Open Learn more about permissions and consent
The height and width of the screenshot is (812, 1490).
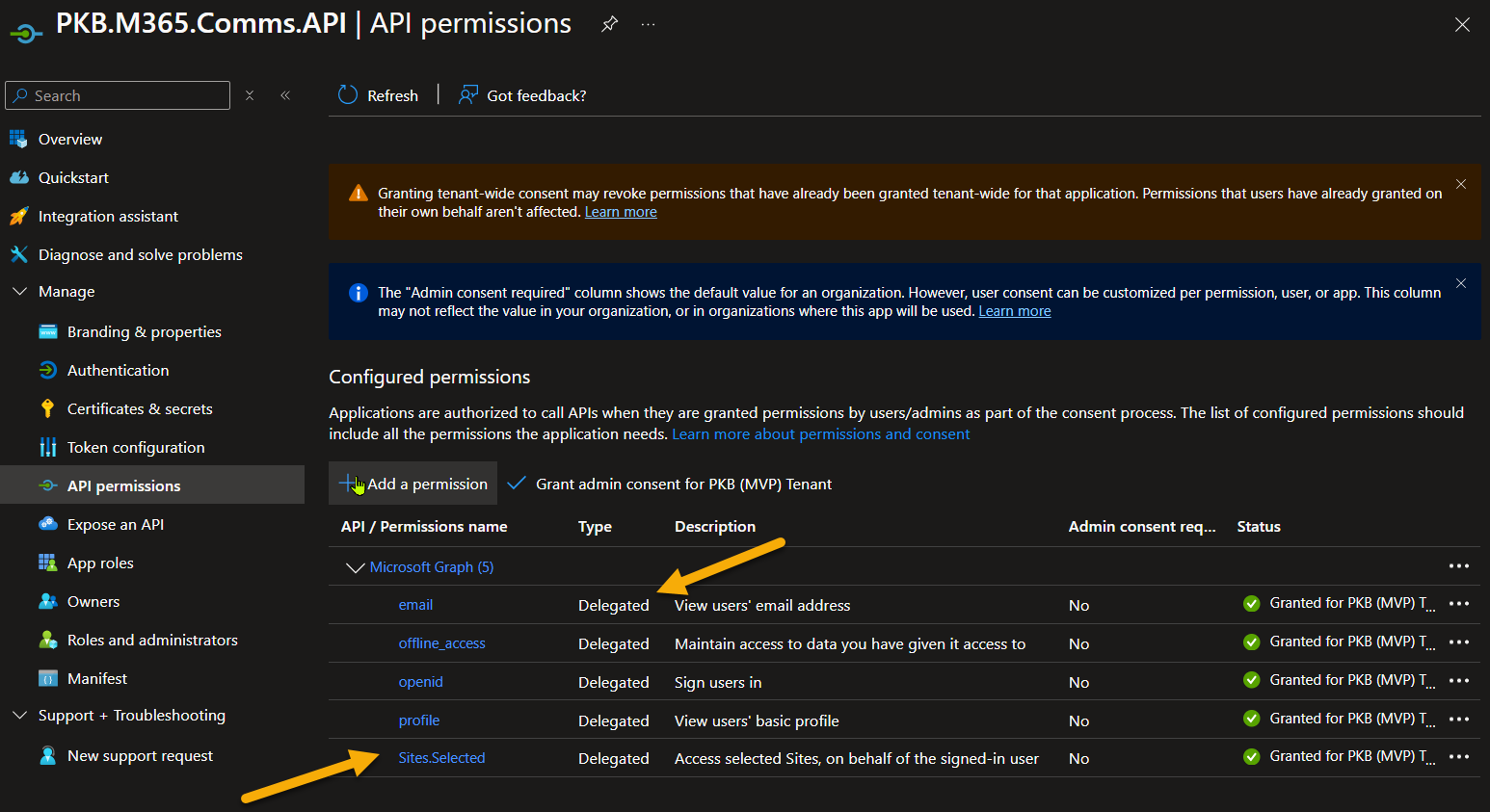coord(820,433)
